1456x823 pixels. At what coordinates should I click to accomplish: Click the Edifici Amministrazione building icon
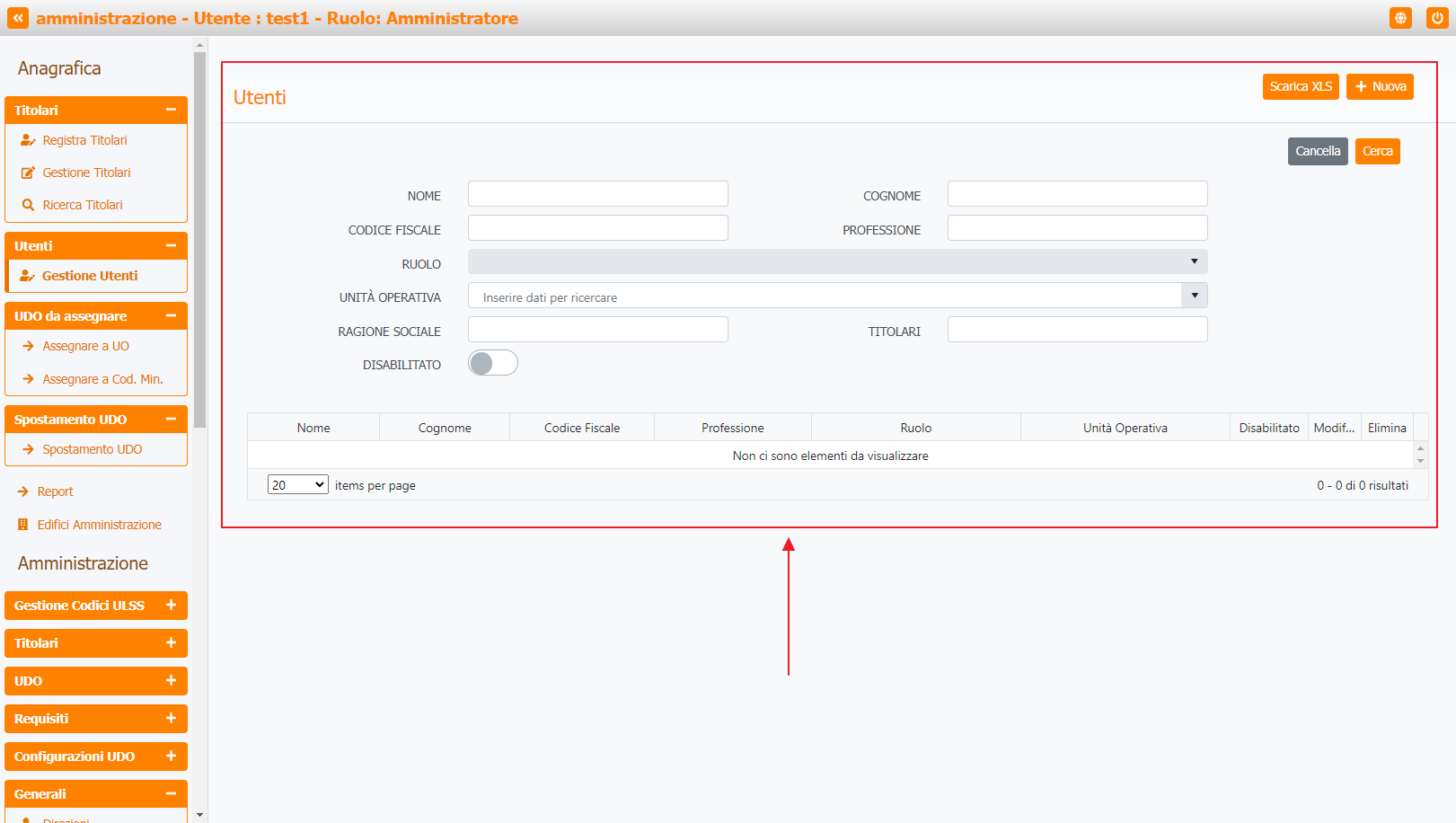[x=23, y=525]
